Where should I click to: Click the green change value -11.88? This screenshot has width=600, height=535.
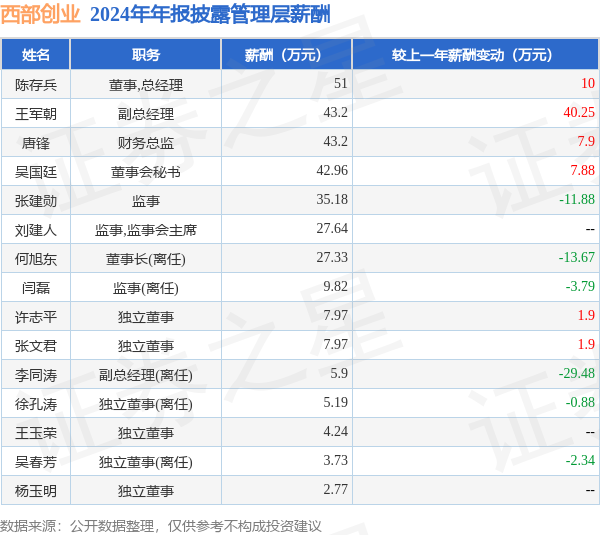click(577, 199)
